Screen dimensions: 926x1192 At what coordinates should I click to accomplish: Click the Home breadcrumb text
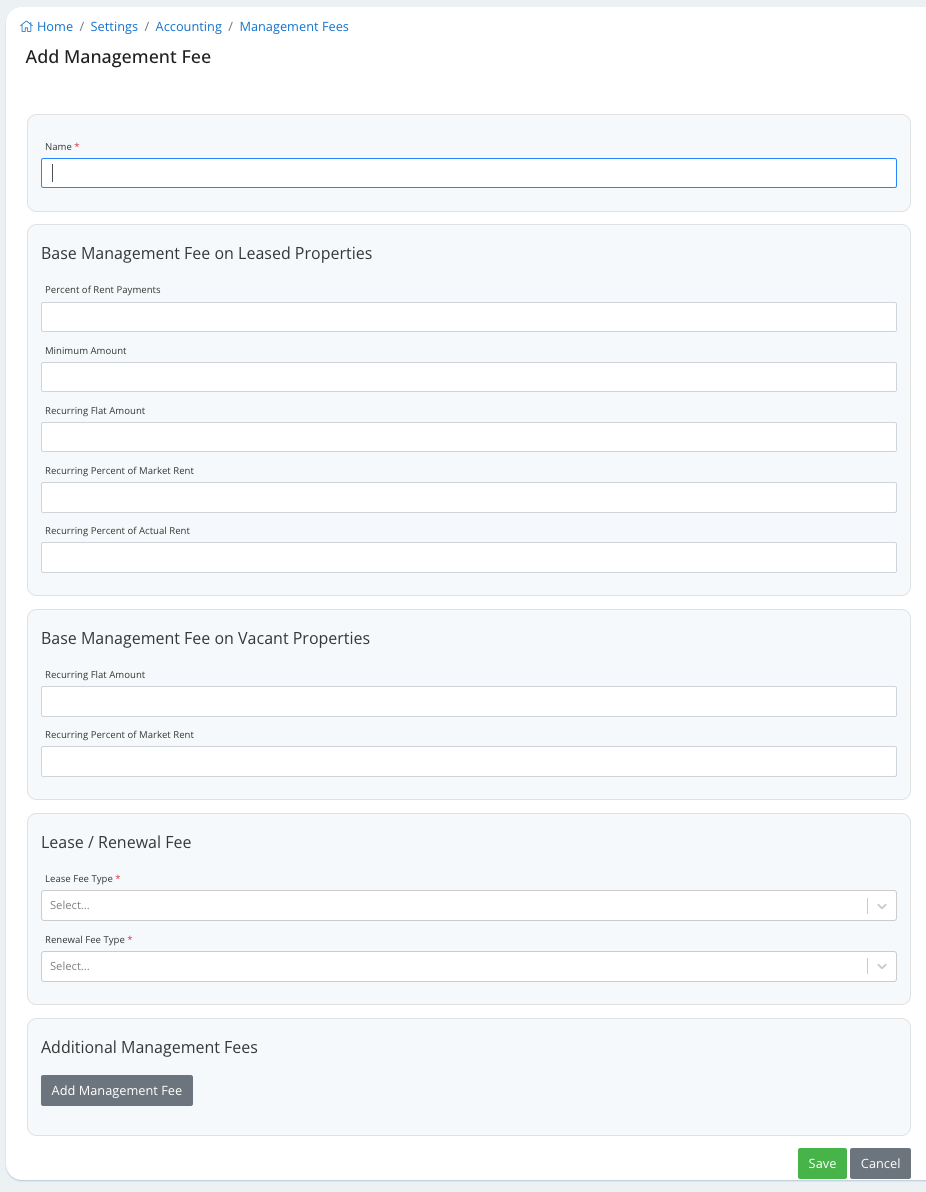tap(55, 26)
